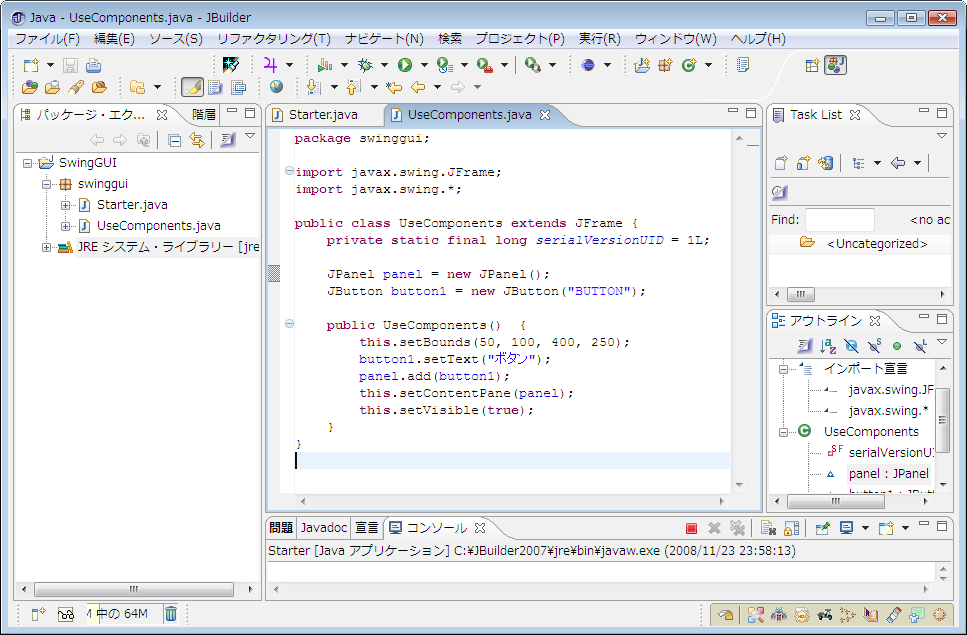This screenshot has height=635, width=967.
Task: Toggle Mark Occurrences highlighter button
Action: click(191, 88)
